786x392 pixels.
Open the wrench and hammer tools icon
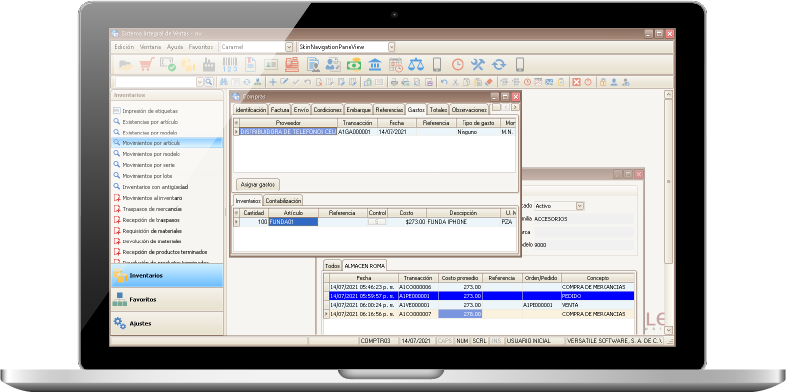(x=478, y=65)
